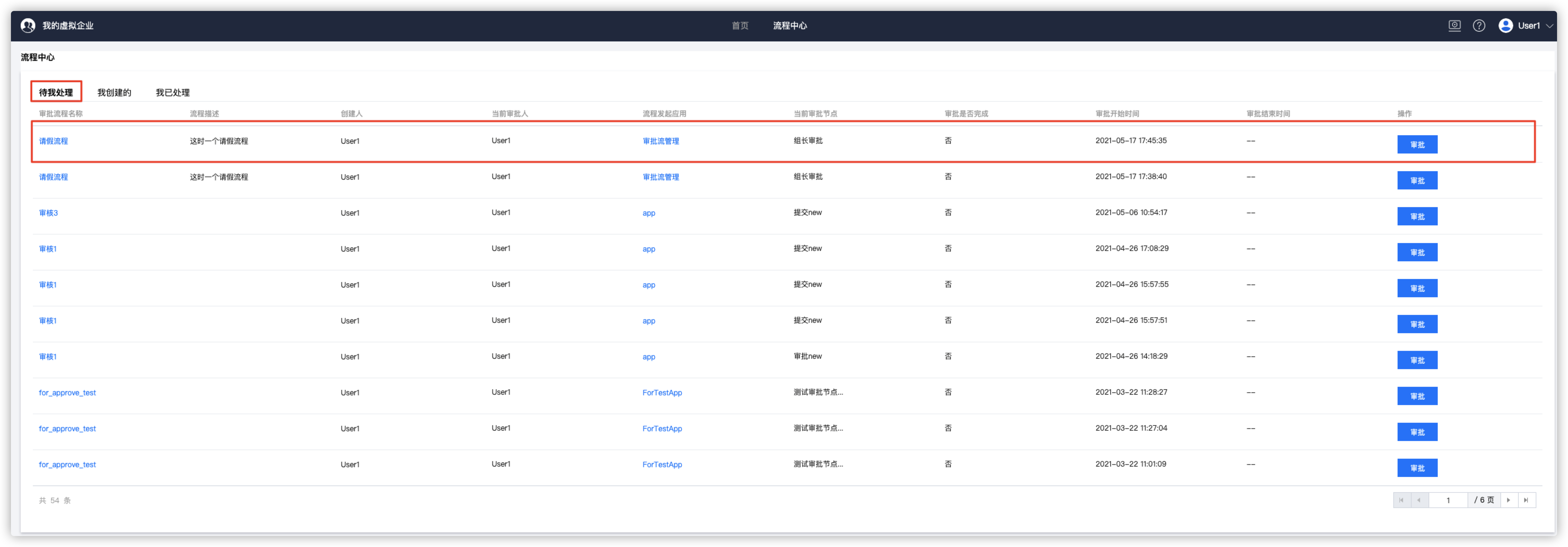Open the 审核3 process link
This screenshot has height=547, width=1568.
tap(48, 213)
